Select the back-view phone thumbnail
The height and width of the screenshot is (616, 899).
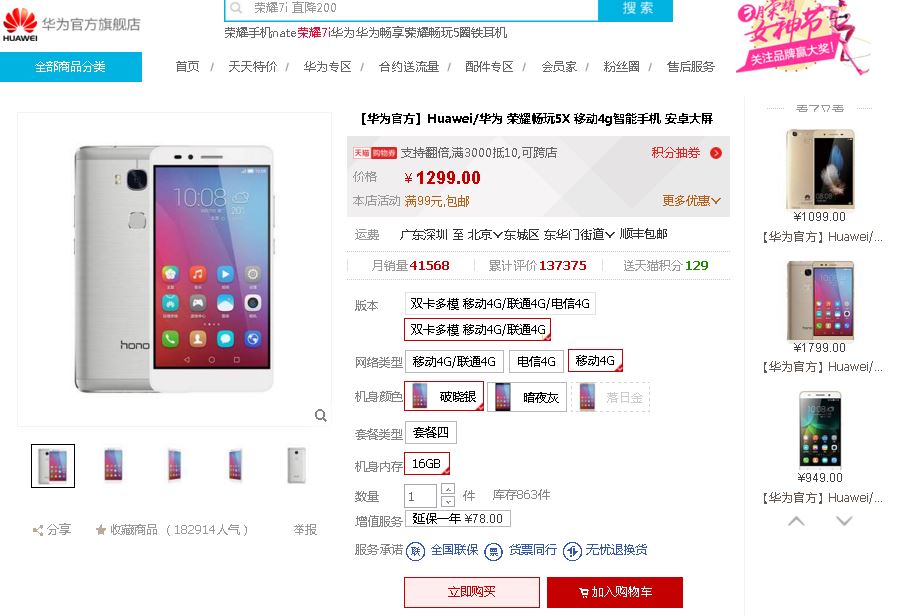click(296, 465)
